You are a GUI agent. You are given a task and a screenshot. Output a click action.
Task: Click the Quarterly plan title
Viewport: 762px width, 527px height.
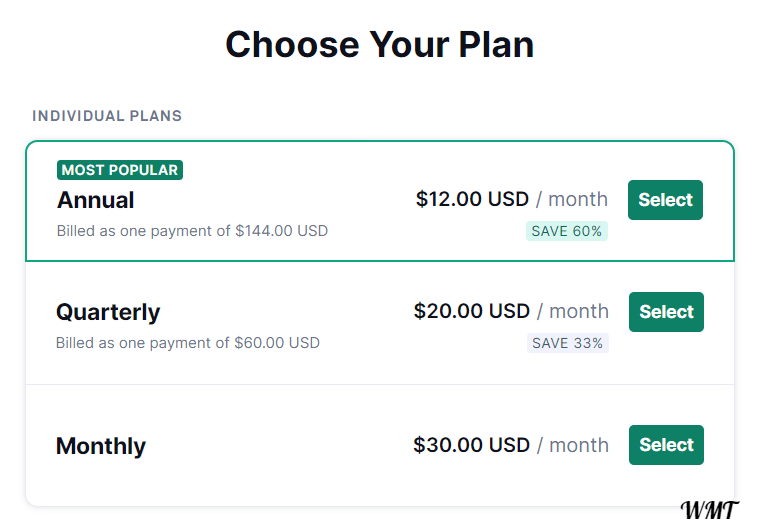[x=108, y=312]
